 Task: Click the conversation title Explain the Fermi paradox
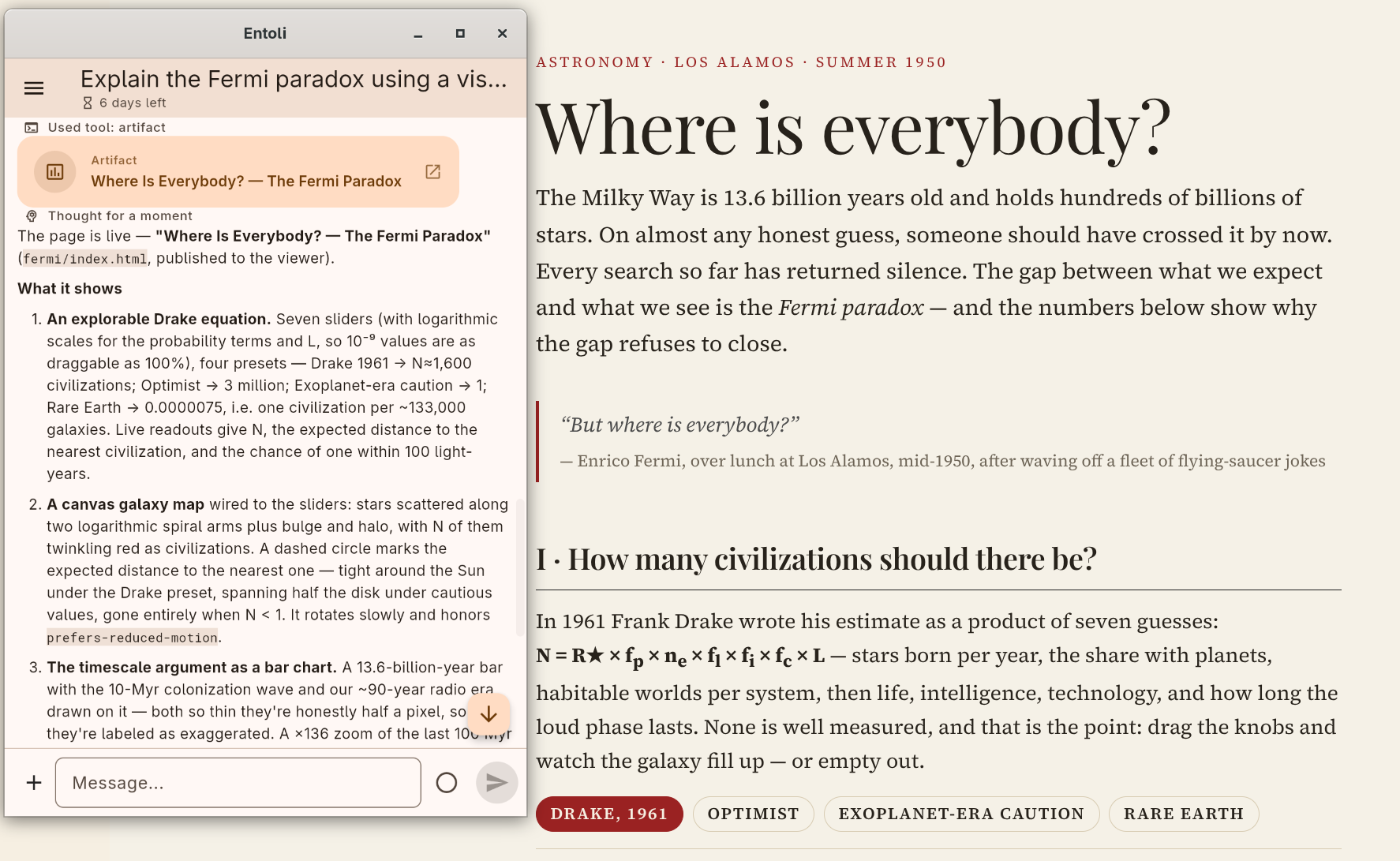point(294,79)
